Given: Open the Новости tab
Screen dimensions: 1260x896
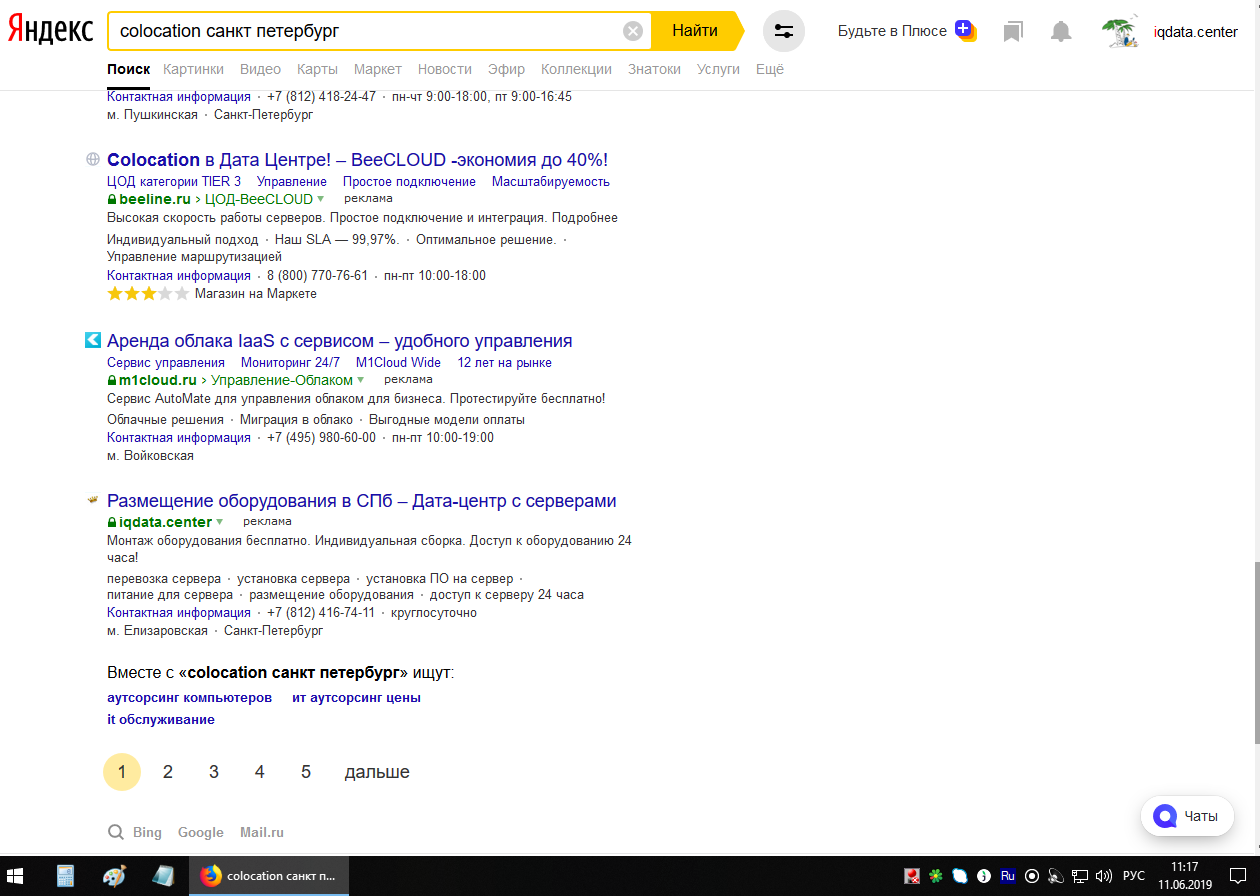Looking at the screenshot, I should tap(445, 69).
